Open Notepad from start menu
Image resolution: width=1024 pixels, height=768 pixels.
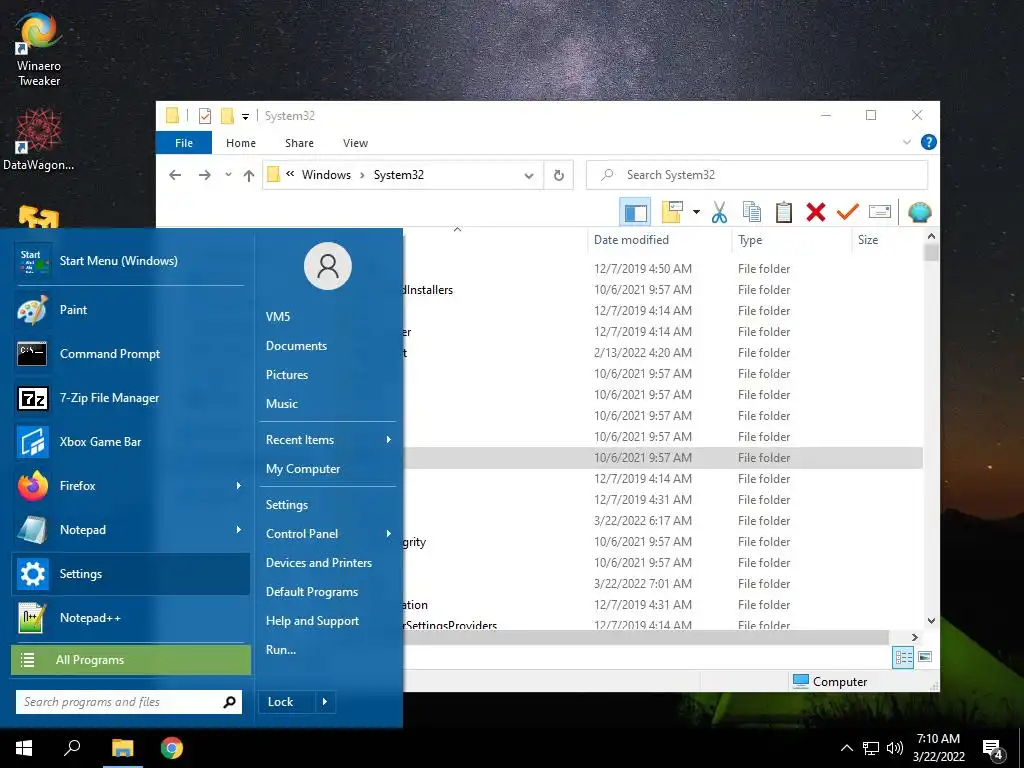click(x=130, y=530)
